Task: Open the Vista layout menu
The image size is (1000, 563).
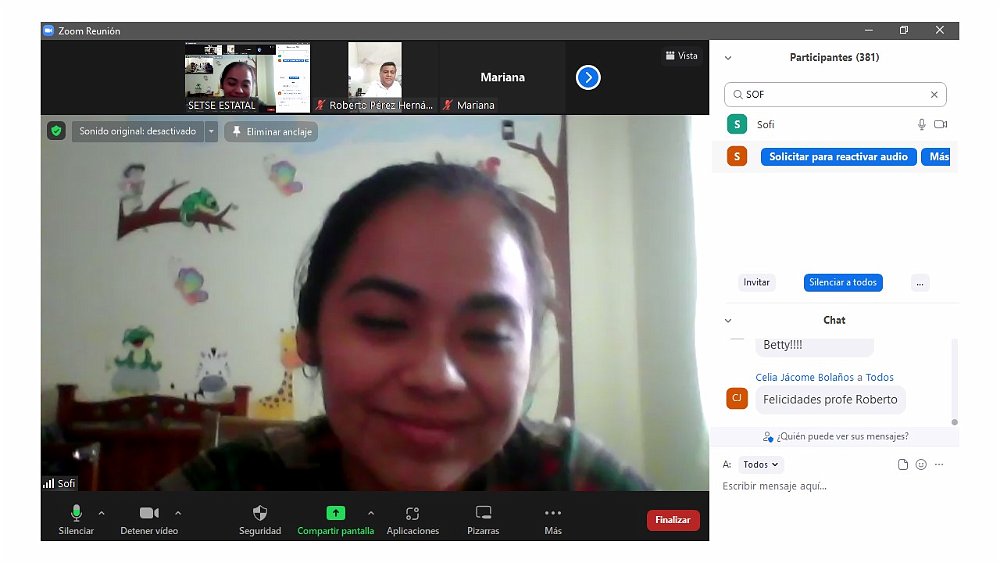Action: click(682, 56)
